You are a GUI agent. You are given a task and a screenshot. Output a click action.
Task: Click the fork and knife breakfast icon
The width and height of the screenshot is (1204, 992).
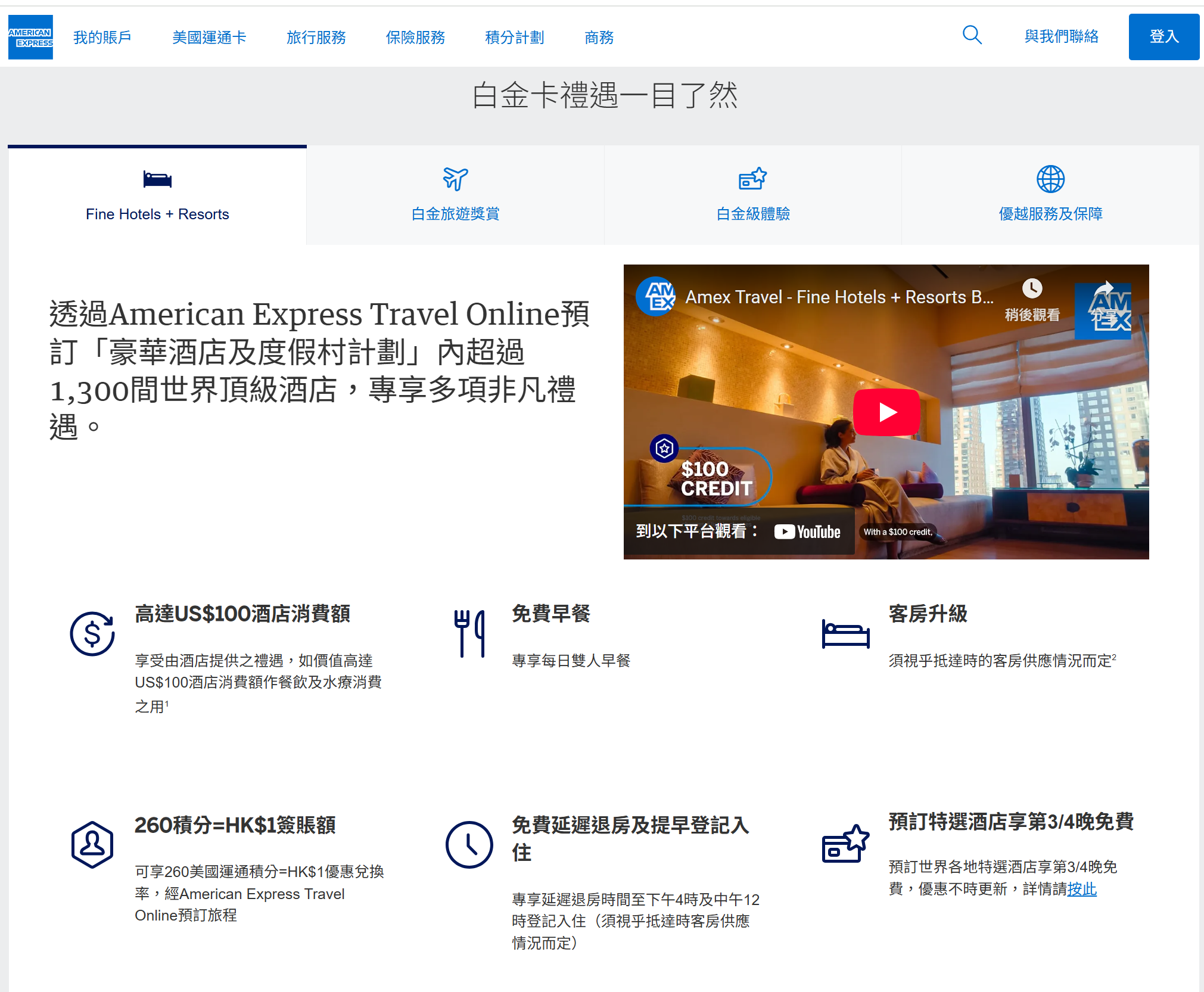pyautogui.click(x=469, y=633)
